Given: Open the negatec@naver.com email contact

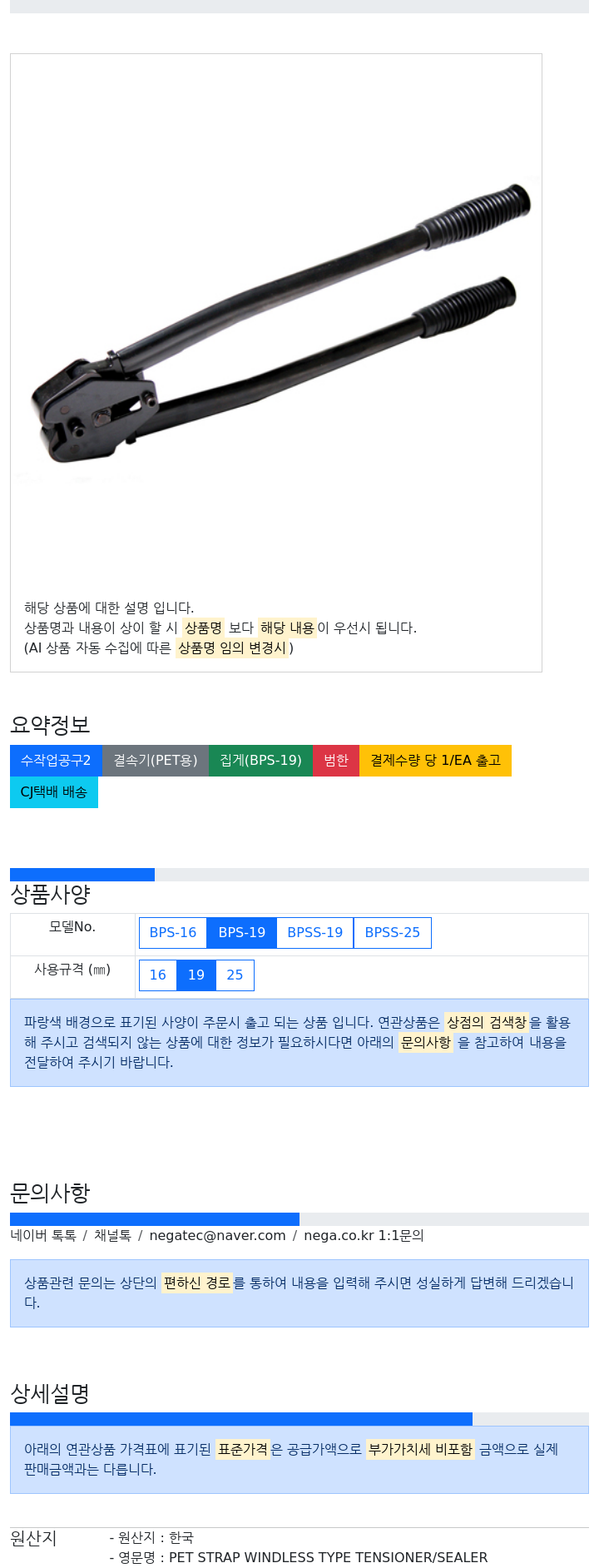Looking at the screenshot, I should coord(217,1236).
